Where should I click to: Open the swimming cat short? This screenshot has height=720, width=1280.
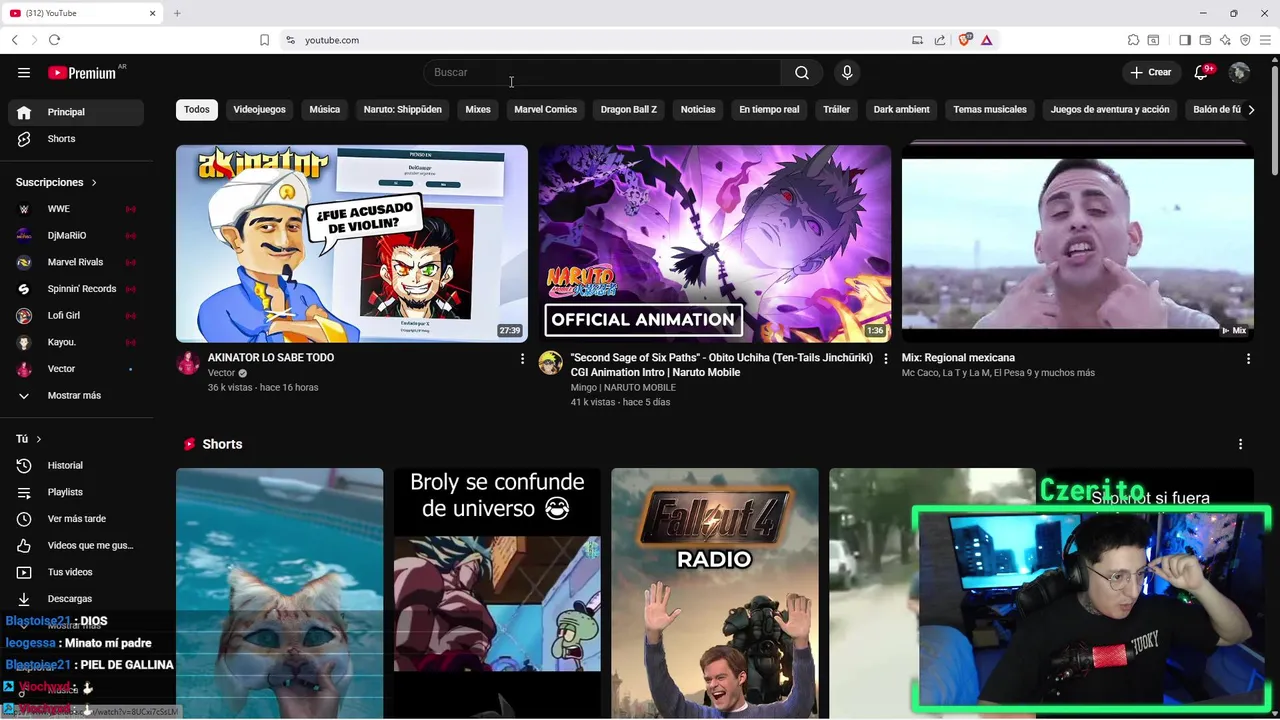[x=280, y=593]
